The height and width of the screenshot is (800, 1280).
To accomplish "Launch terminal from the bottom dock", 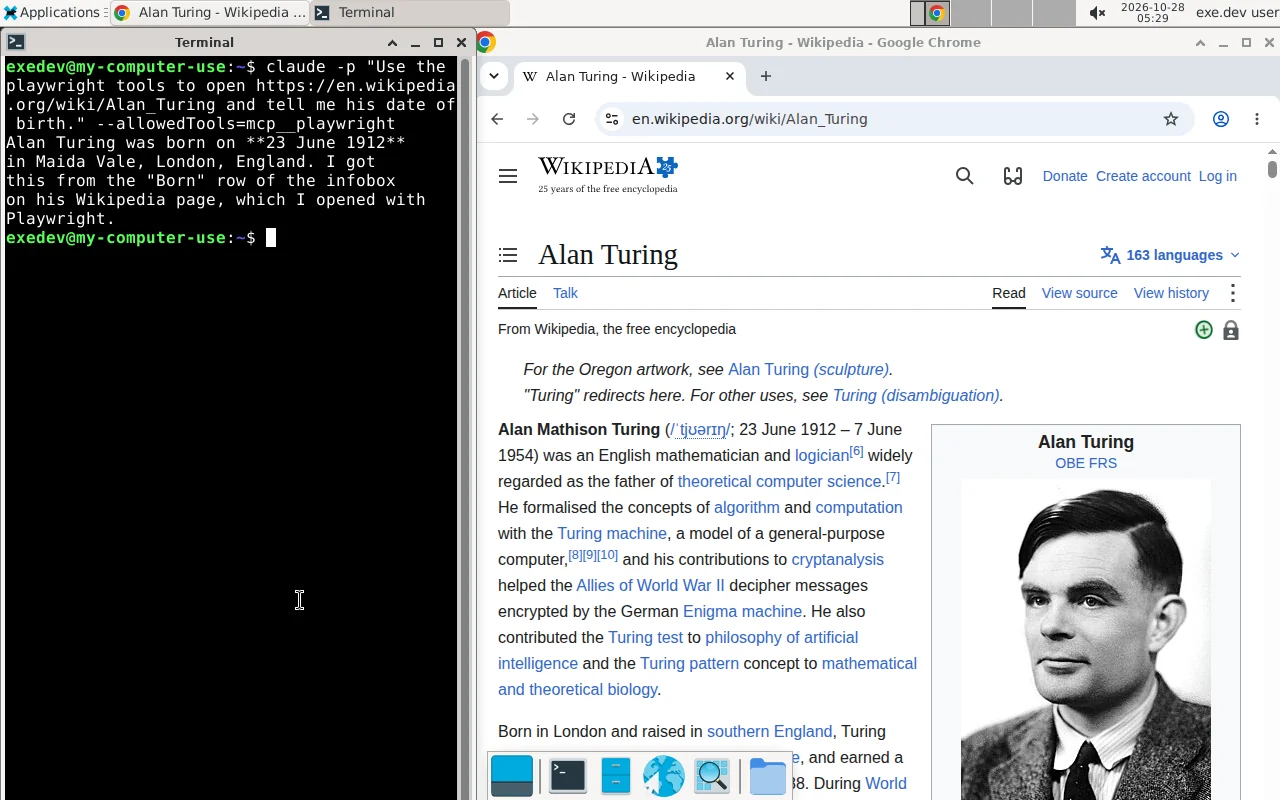I will [x=567, y=776].
